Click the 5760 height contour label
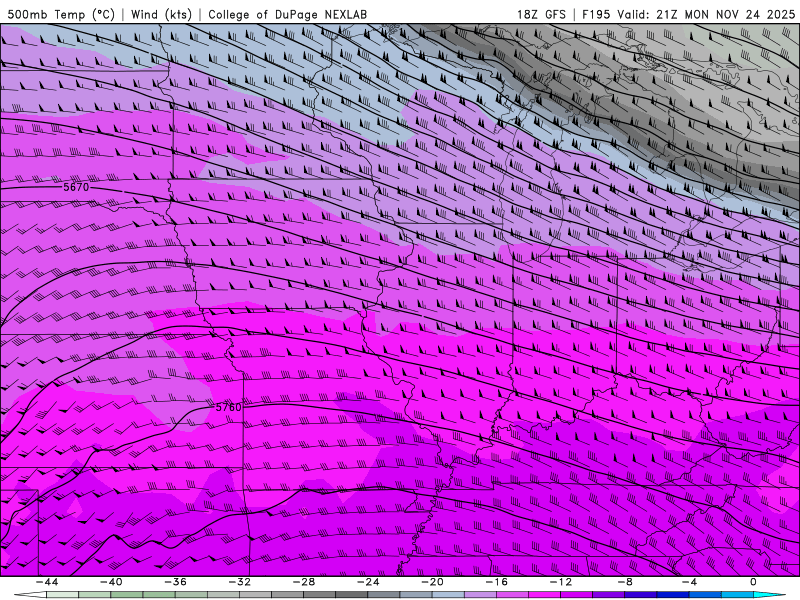The image size is (800, 600). [228, 407]
